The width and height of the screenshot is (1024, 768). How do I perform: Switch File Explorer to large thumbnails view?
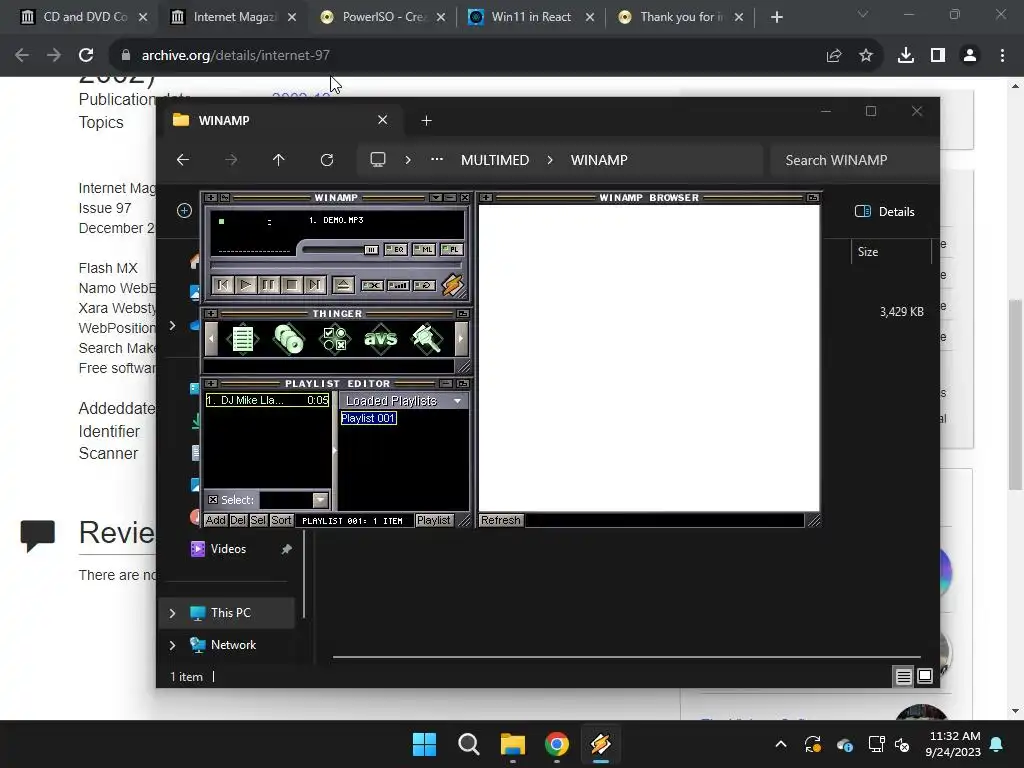[x=925, y=676]
